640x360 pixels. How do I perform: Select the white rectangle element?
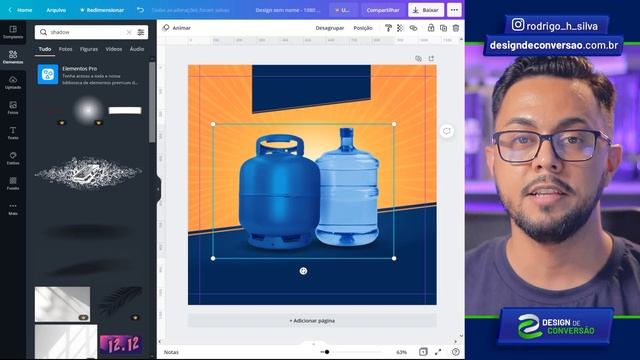(x=125, y=110)
